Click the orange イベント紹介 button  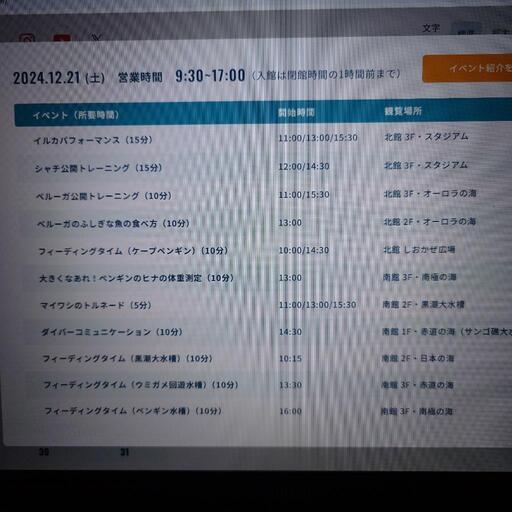[467, 68]
